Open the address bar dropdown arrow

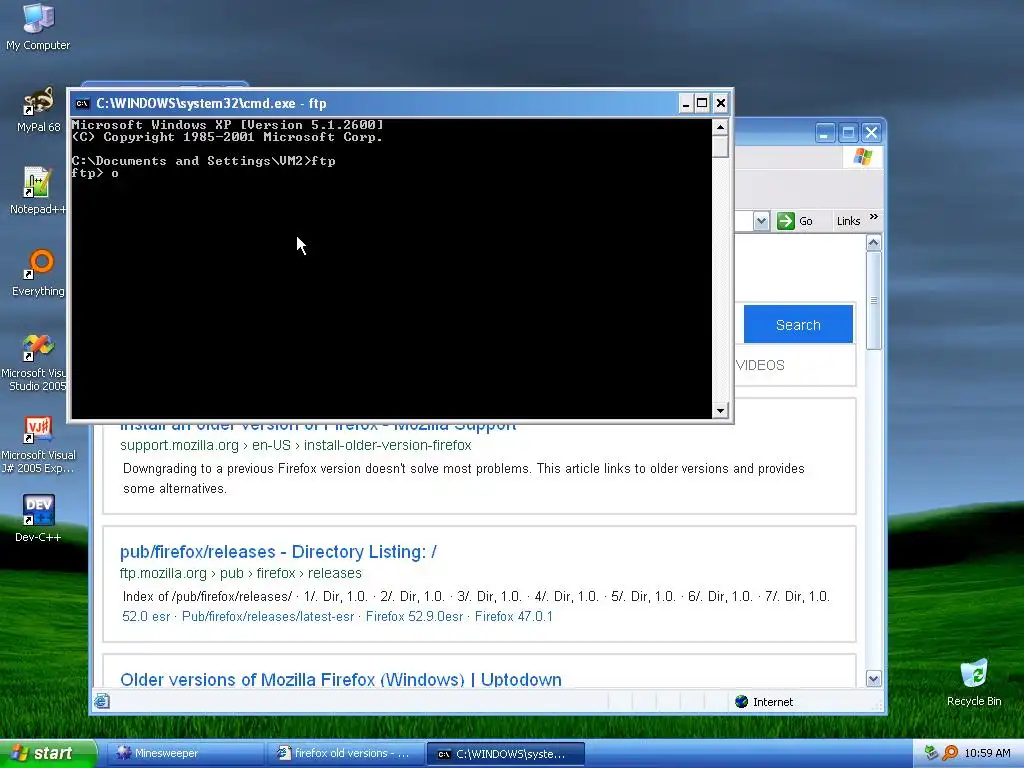pyautogui.click(x=761, y=221)
